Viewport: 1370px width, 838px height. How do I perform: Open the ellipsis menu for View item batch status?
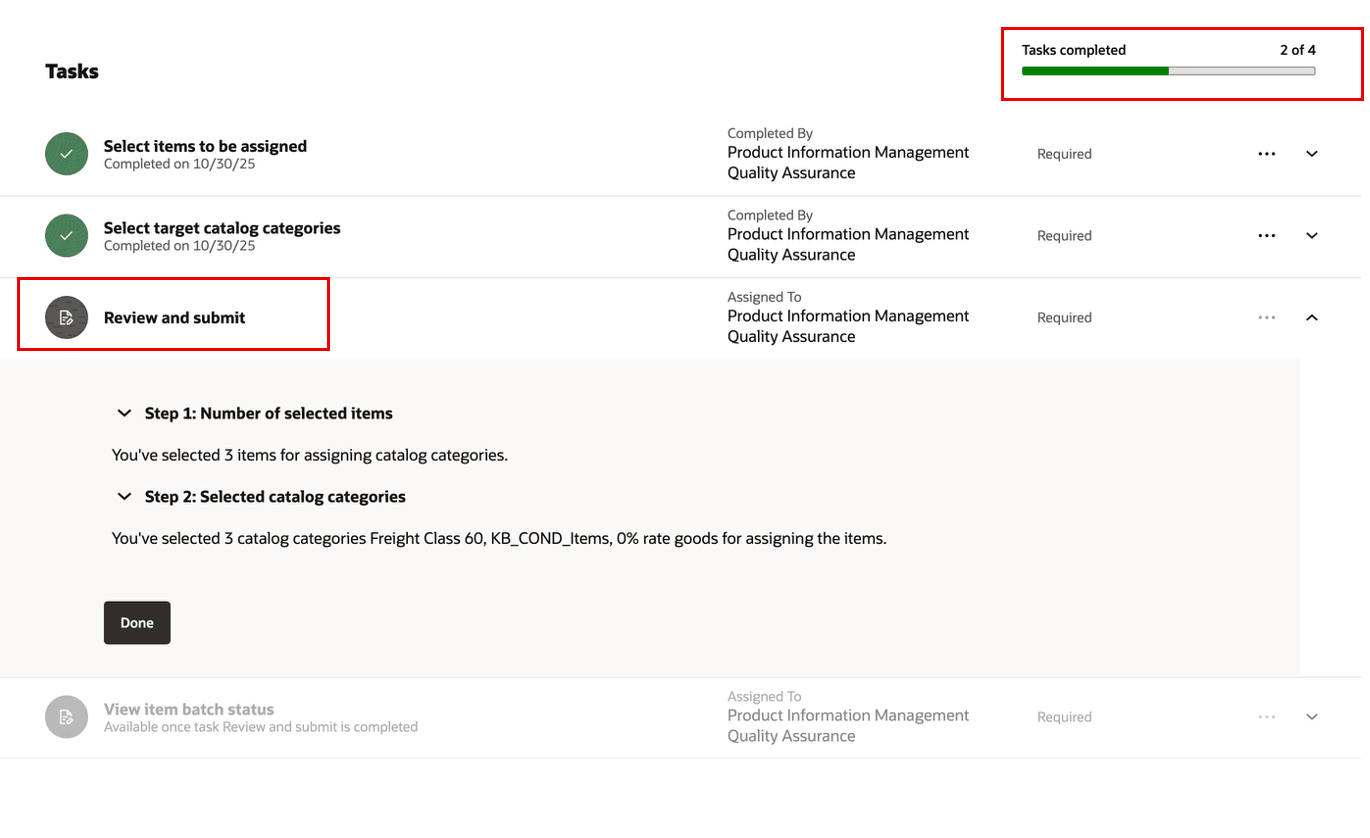coord(1267,717)
